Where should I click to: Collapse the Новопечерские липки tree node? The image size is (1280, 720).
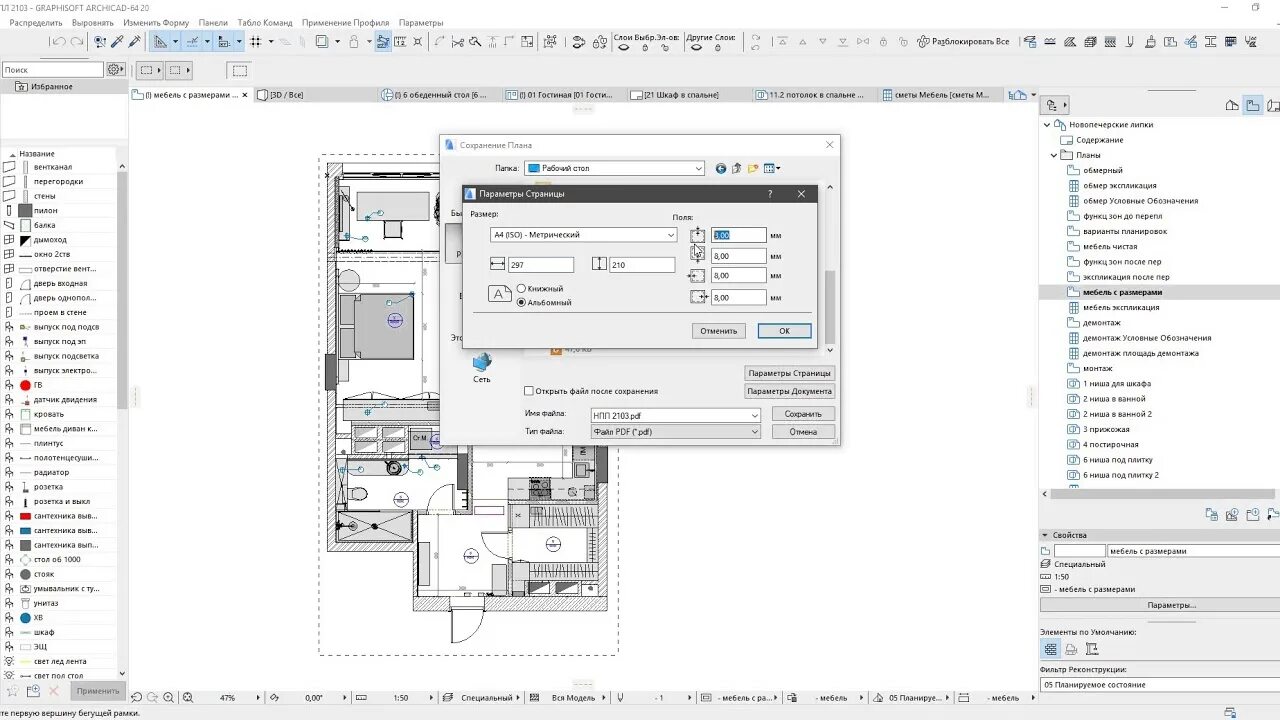(x=1048, y=125)
